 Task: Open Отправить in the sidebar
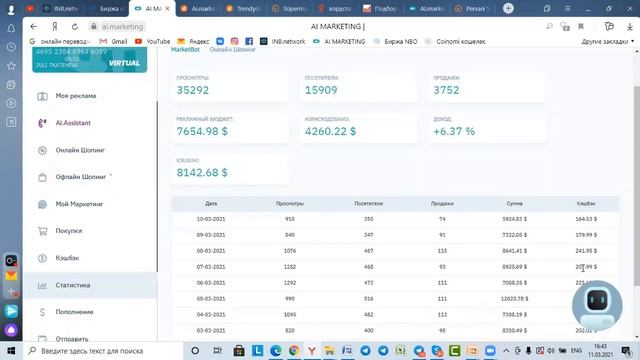(72, 339)
